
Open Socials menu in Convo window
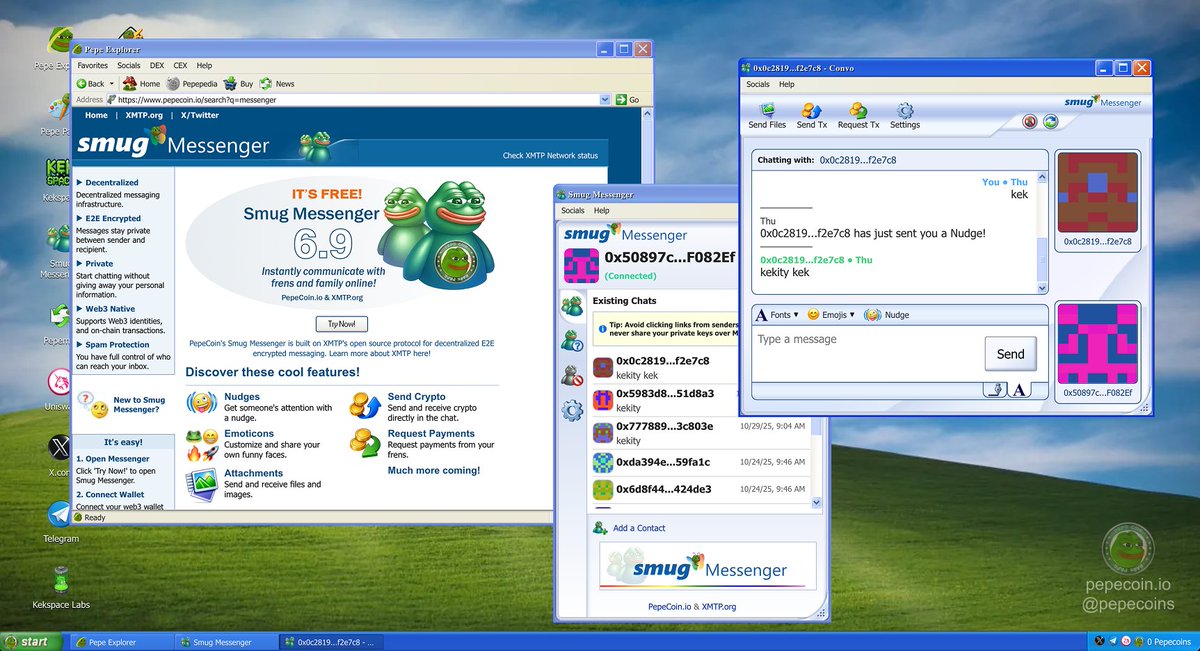758,84
